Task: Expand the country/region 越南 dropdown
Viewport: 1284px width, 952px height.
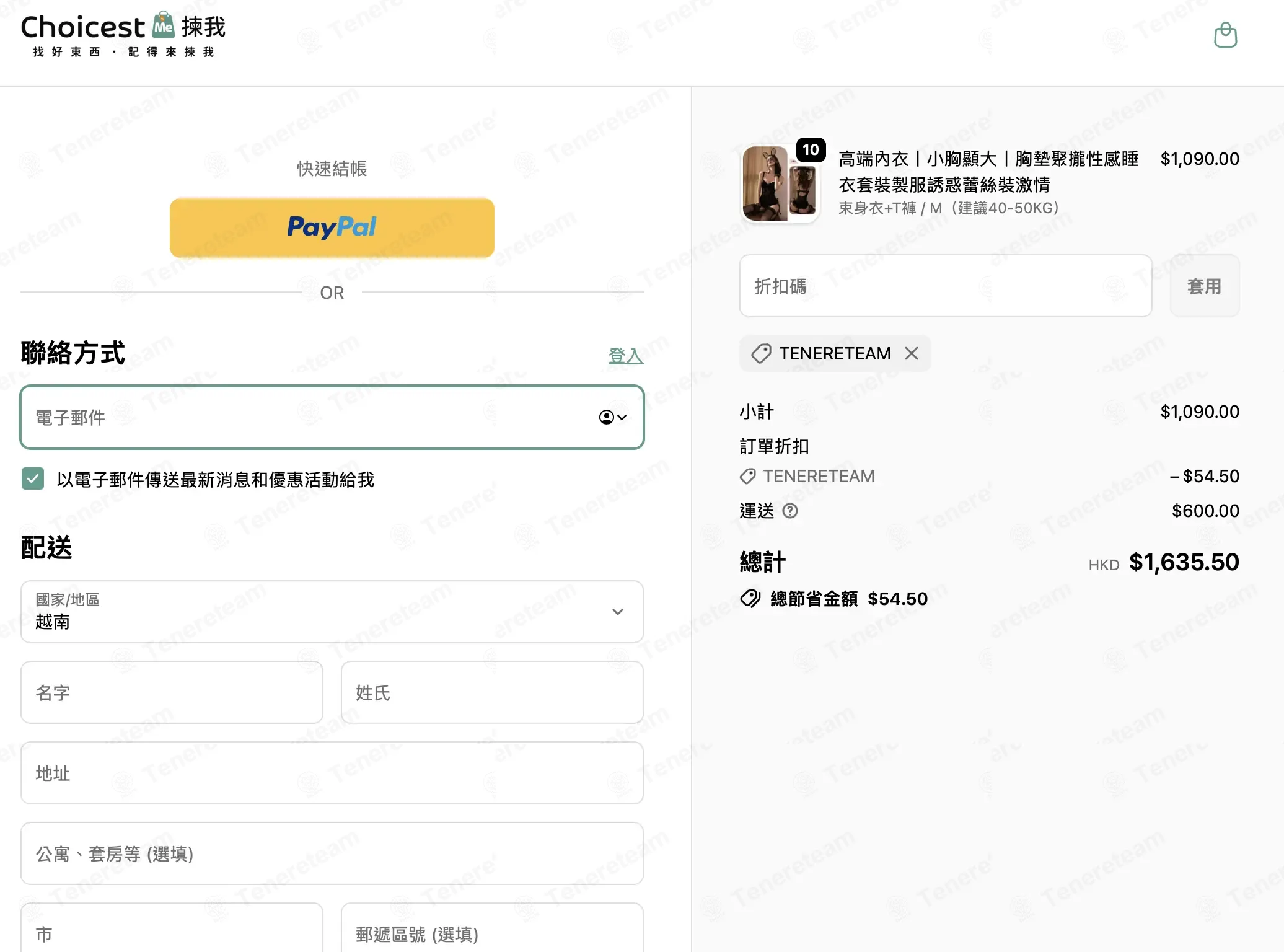Action: (332, 612)
